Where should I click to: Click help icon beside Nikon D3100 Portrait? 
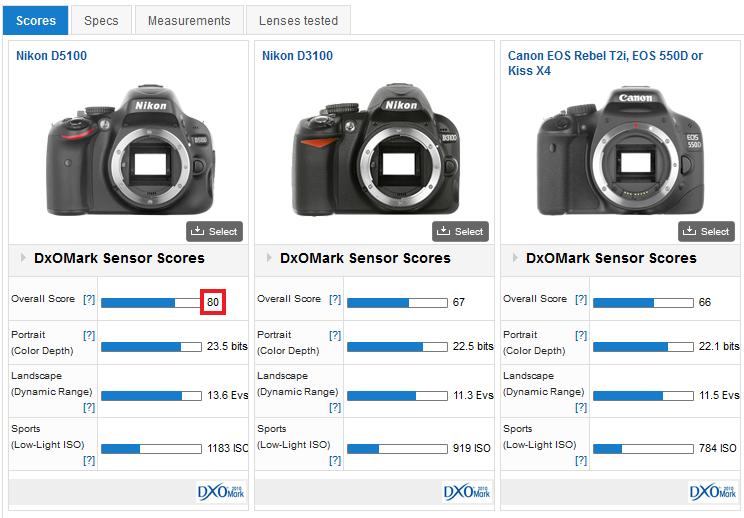(335, 335)
